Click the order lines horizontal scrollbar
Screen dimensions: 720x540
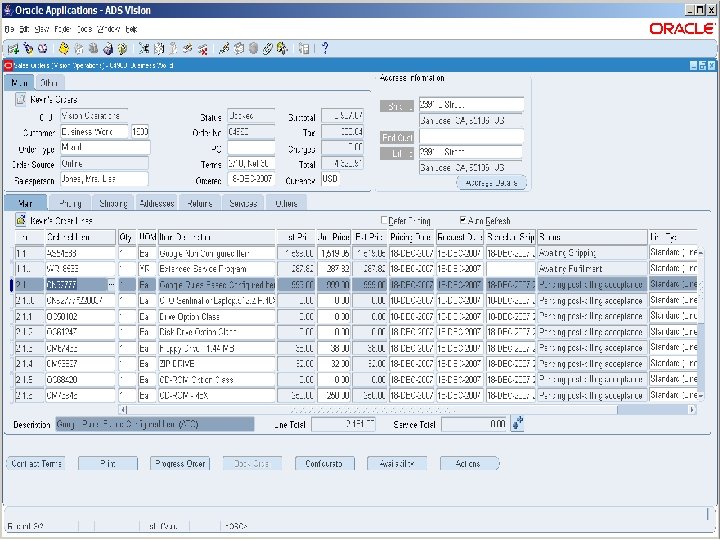point(407,409)
